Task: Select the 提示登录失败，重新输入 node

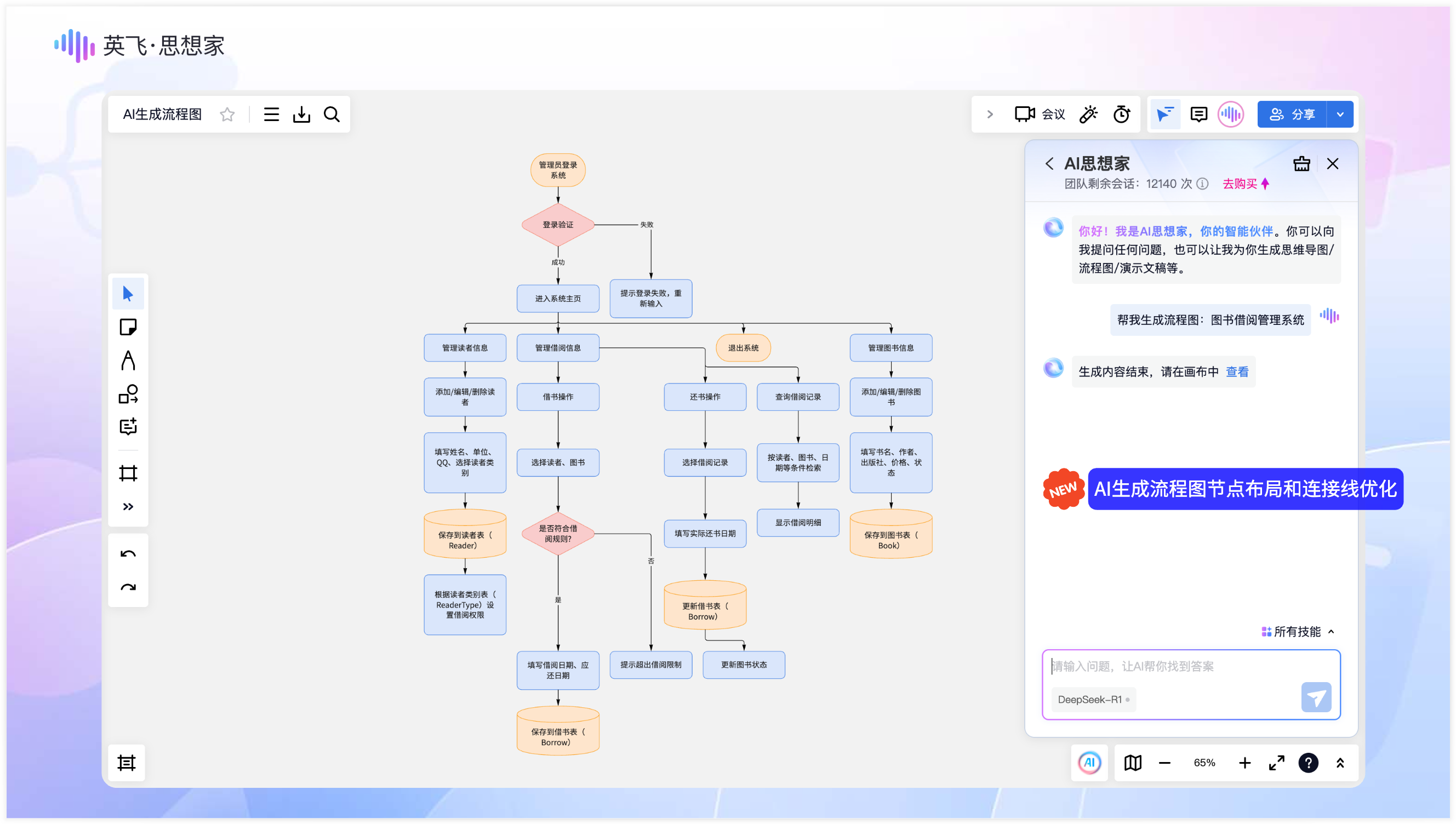Action: [650, 298]
